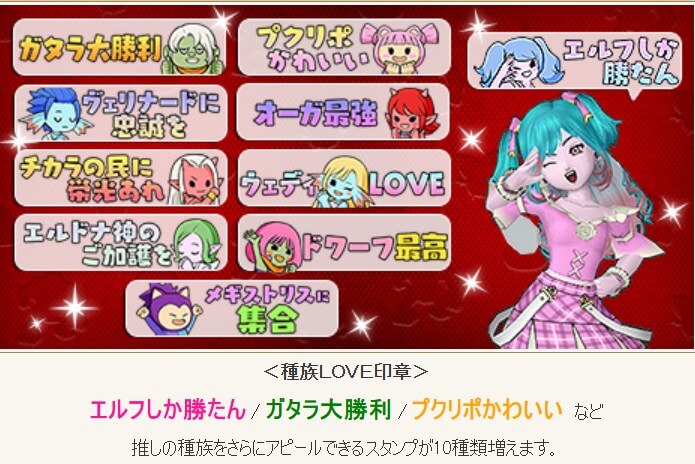The height and width of the screenshot is (464, 695).
Task: Click the orange プクリポかわいい caption text
Action: [x=487, y=409]
